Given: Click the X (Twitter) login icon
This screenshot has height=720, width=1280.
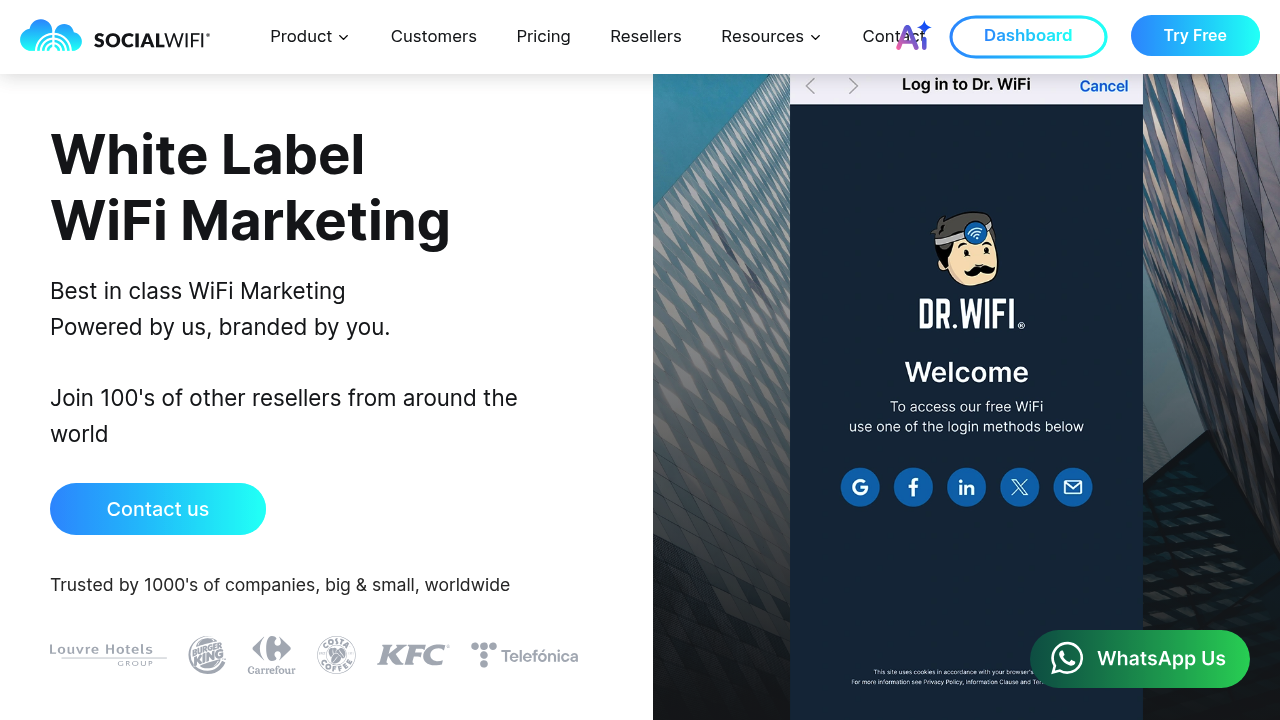Looking at the screenshot, I should click(1019, 487).
